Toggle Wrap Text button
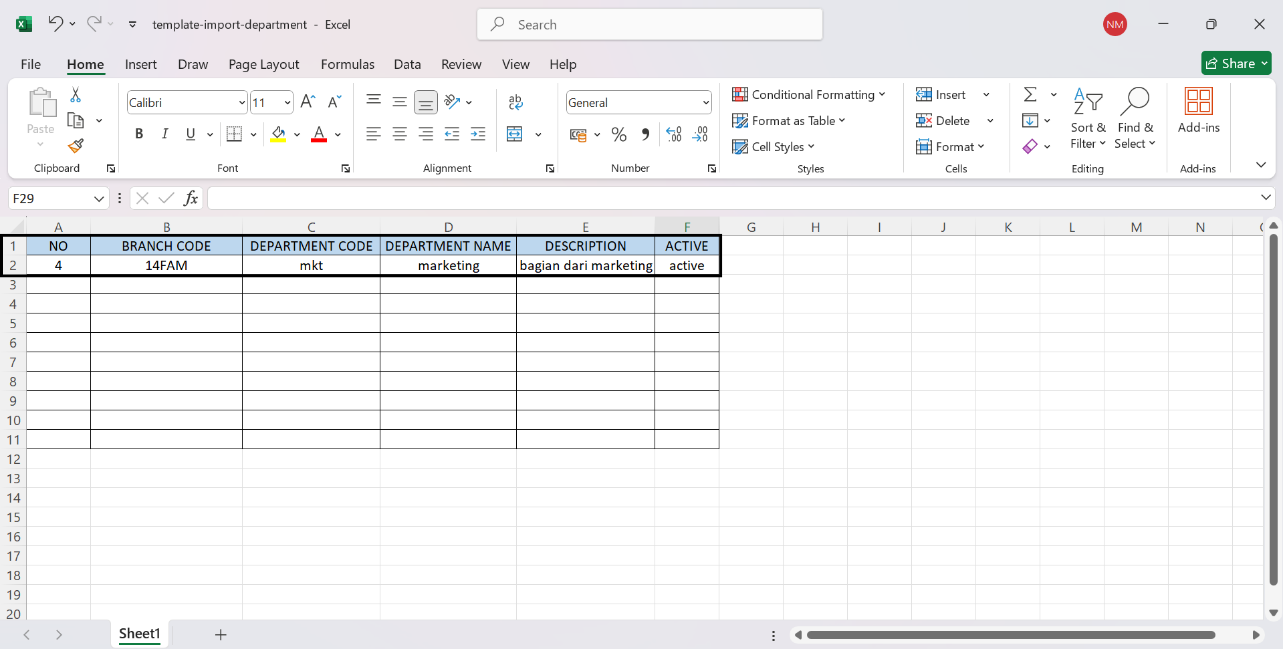Image resolution: width=1283 pixels, height=649 pixels. [516, 102]
